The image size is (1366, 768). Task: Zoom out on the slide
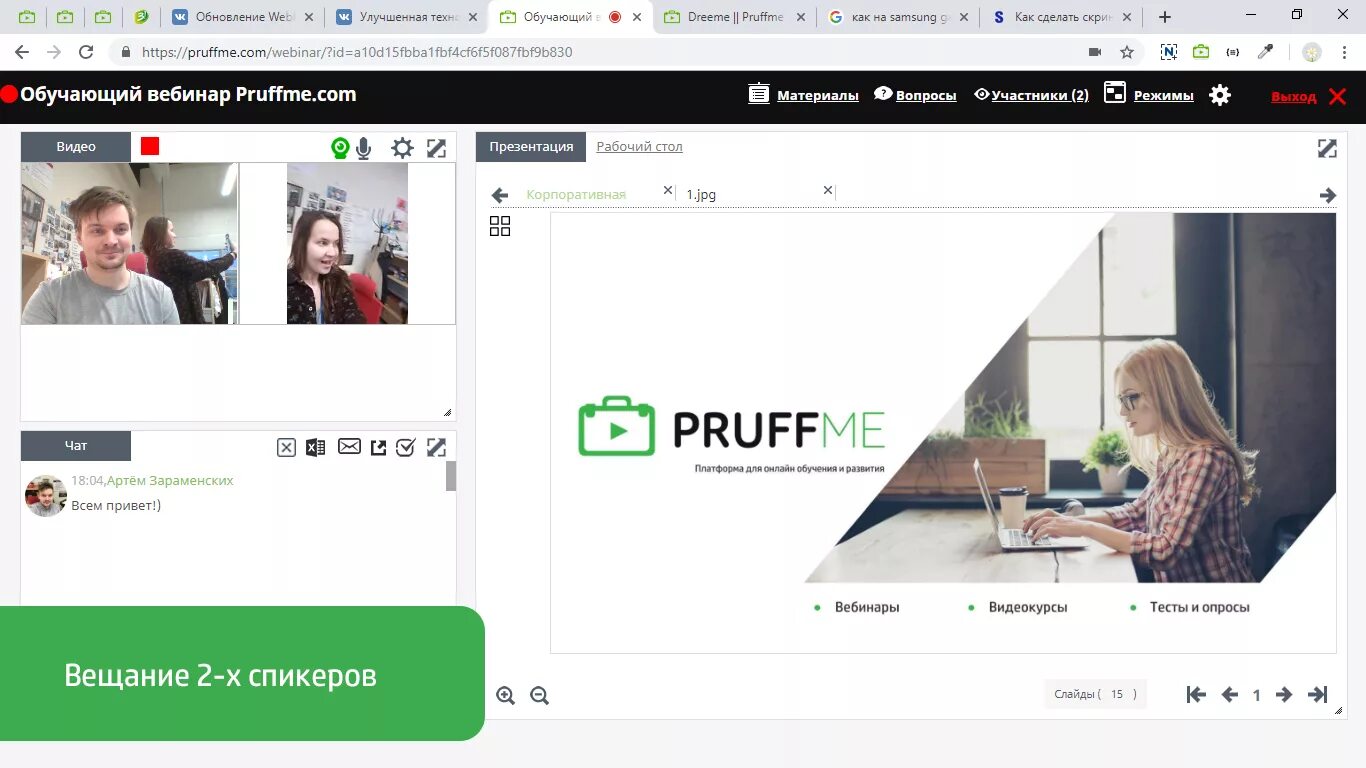pyautogui.click(x=539, y=695)
